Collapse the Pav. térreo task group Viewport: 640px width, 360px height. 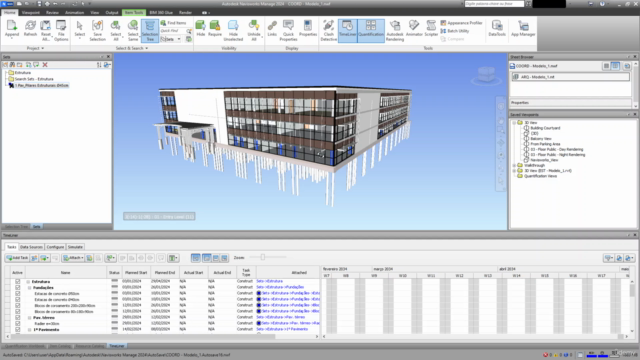click(x=29, y=318)
